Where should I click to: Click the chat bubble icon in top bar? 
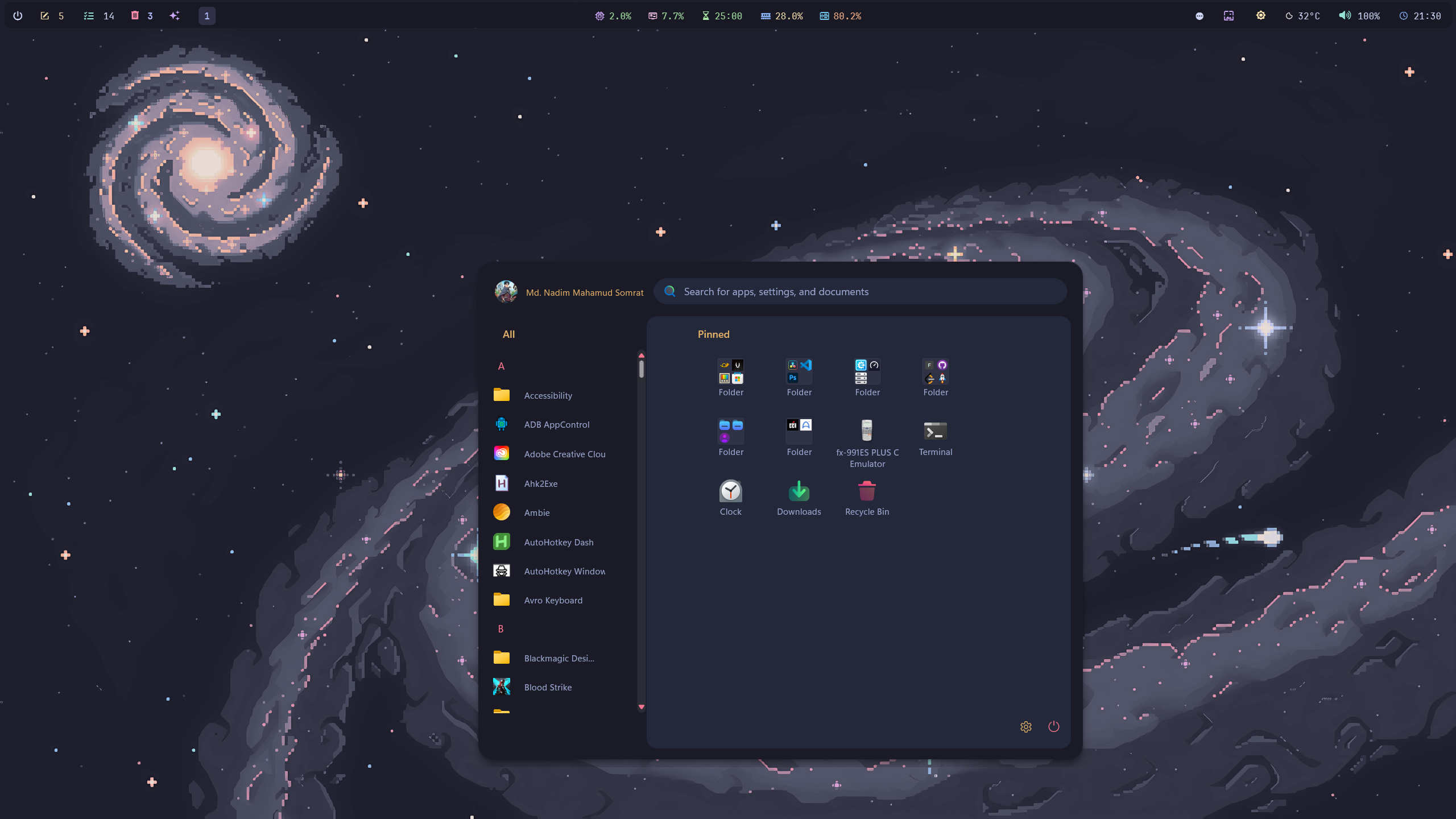coord(1199,16)
